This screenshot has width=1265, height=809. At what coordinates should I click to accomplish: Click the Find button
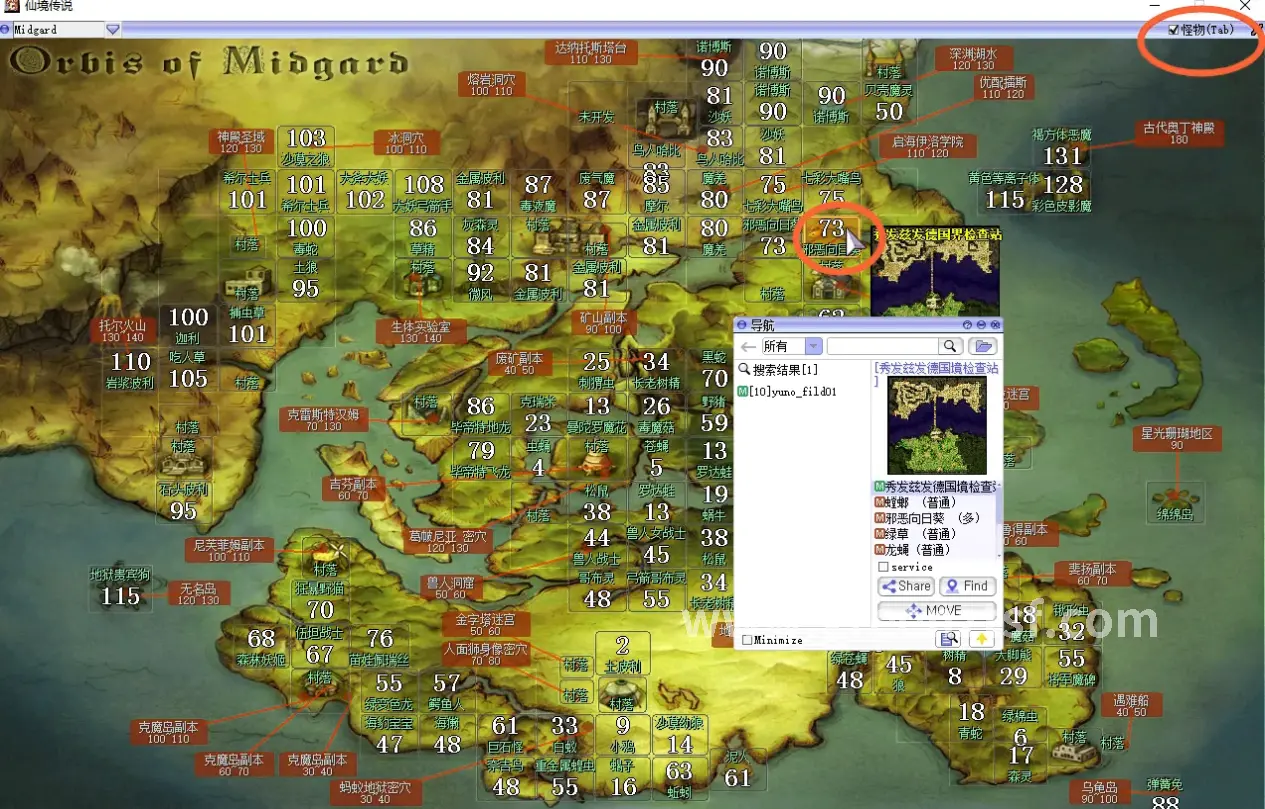[x=966, y=586]
